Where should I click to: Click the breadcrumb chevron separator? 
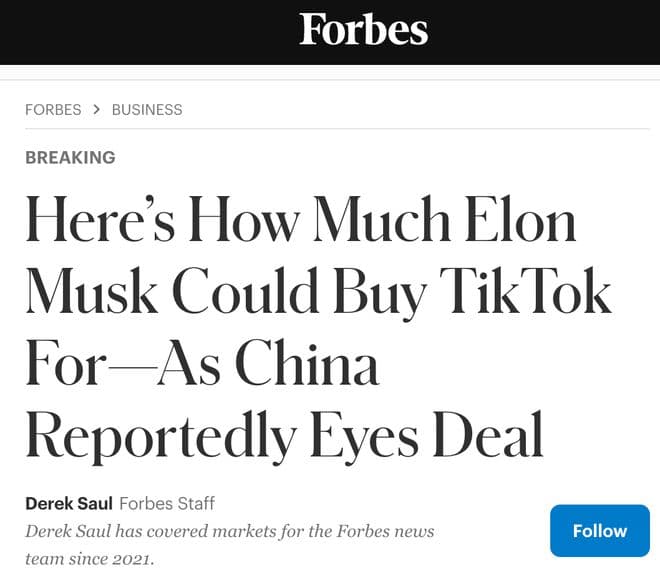pyautogui.click(x=97, y=109)
